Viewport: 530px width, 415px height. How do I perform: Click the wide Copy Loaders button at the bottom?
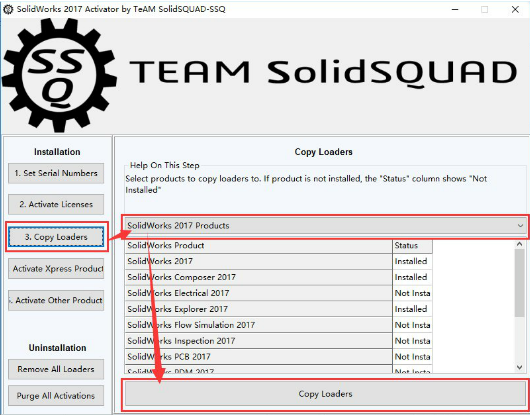tap(325, 394)
